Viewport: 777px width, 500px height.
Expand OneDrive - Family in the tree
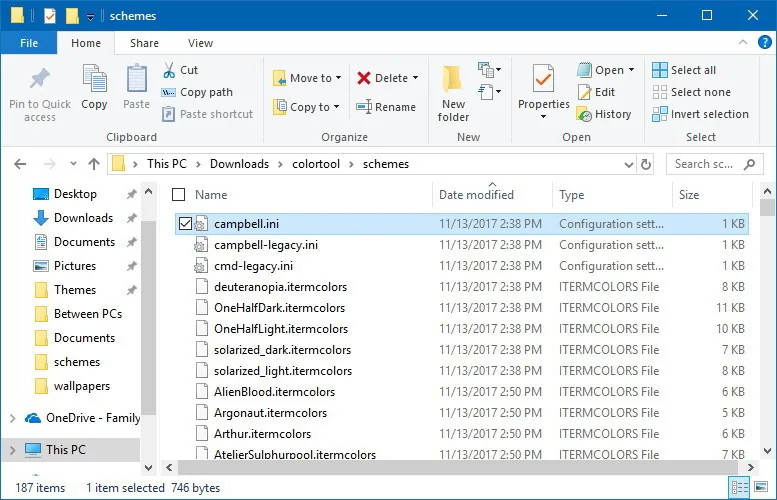point(12,418)
